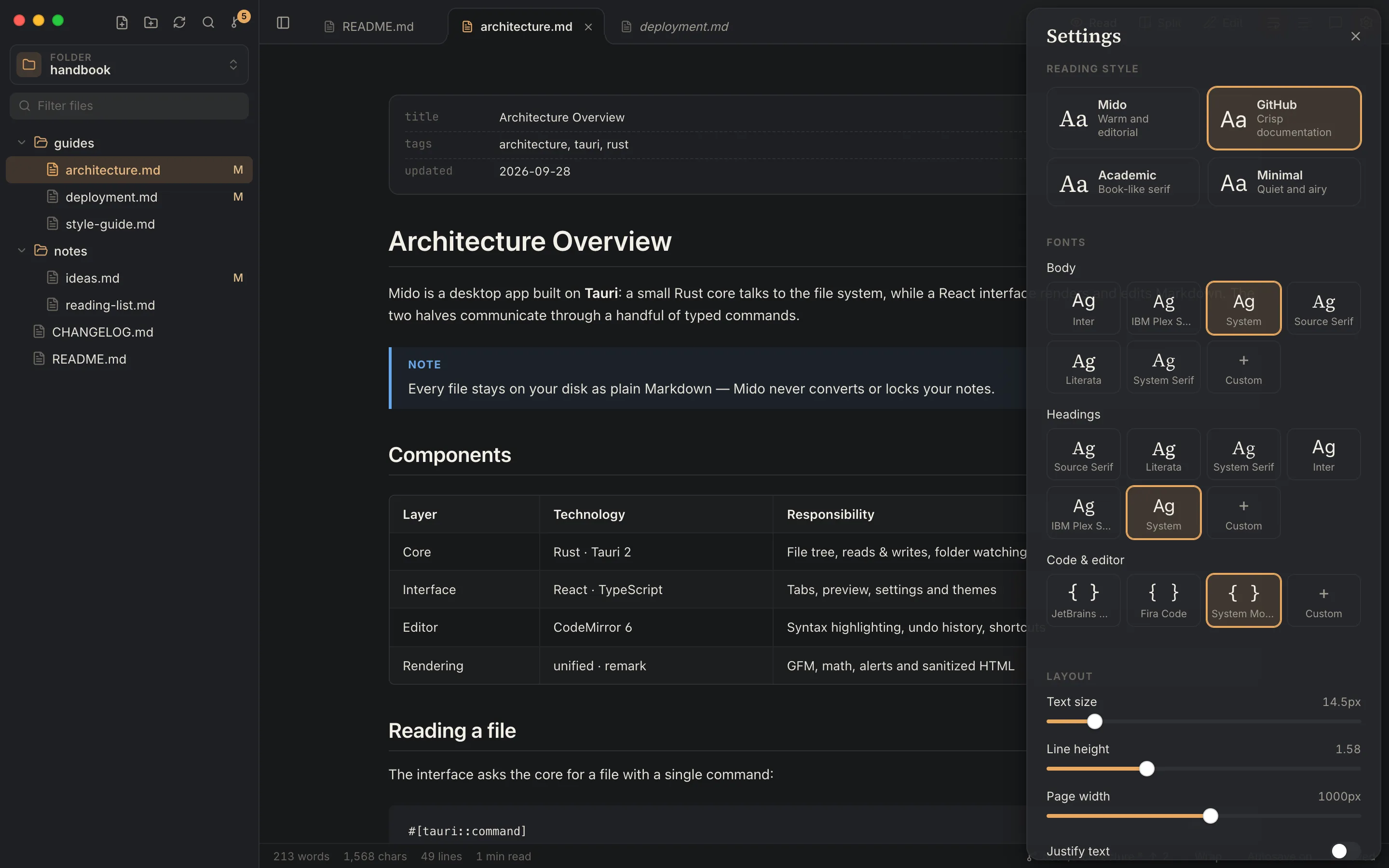
Task: Choose the Academic reading style
Action: click(x=1123, y=182)
